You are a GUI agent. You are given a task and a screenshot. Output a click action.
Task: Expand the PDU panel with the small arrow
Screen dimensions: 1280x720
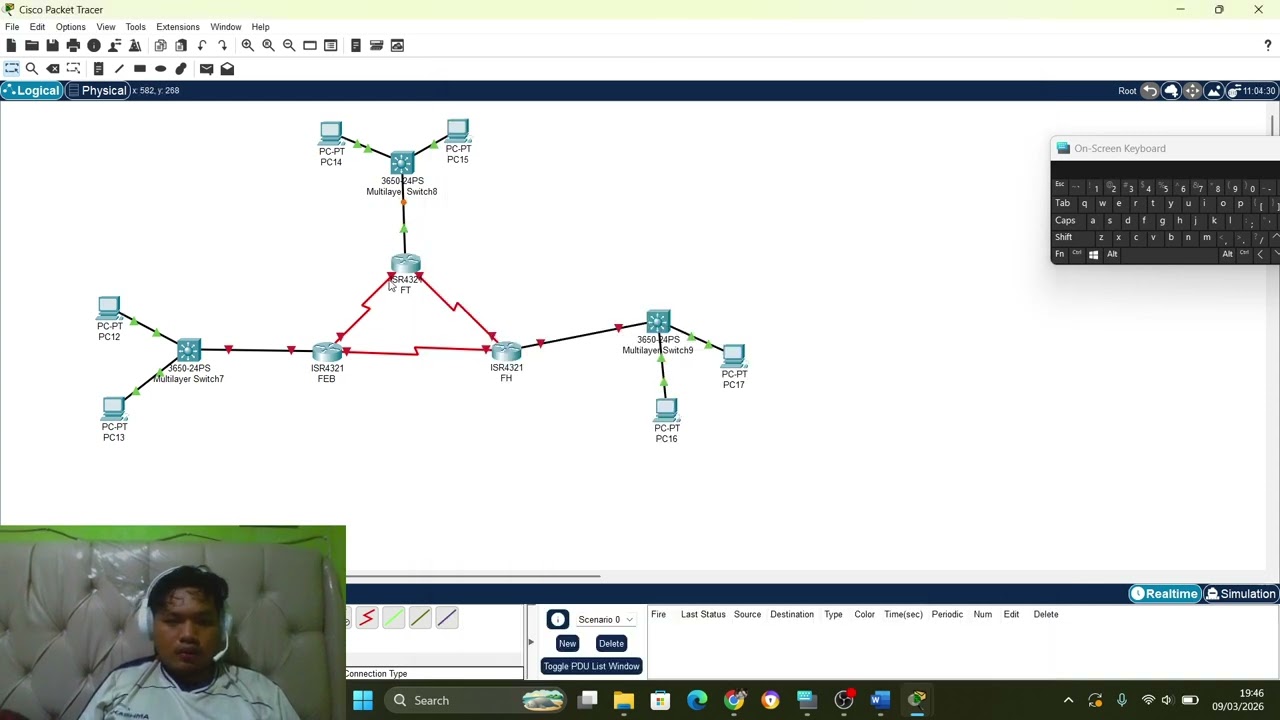tap(531, 642)
